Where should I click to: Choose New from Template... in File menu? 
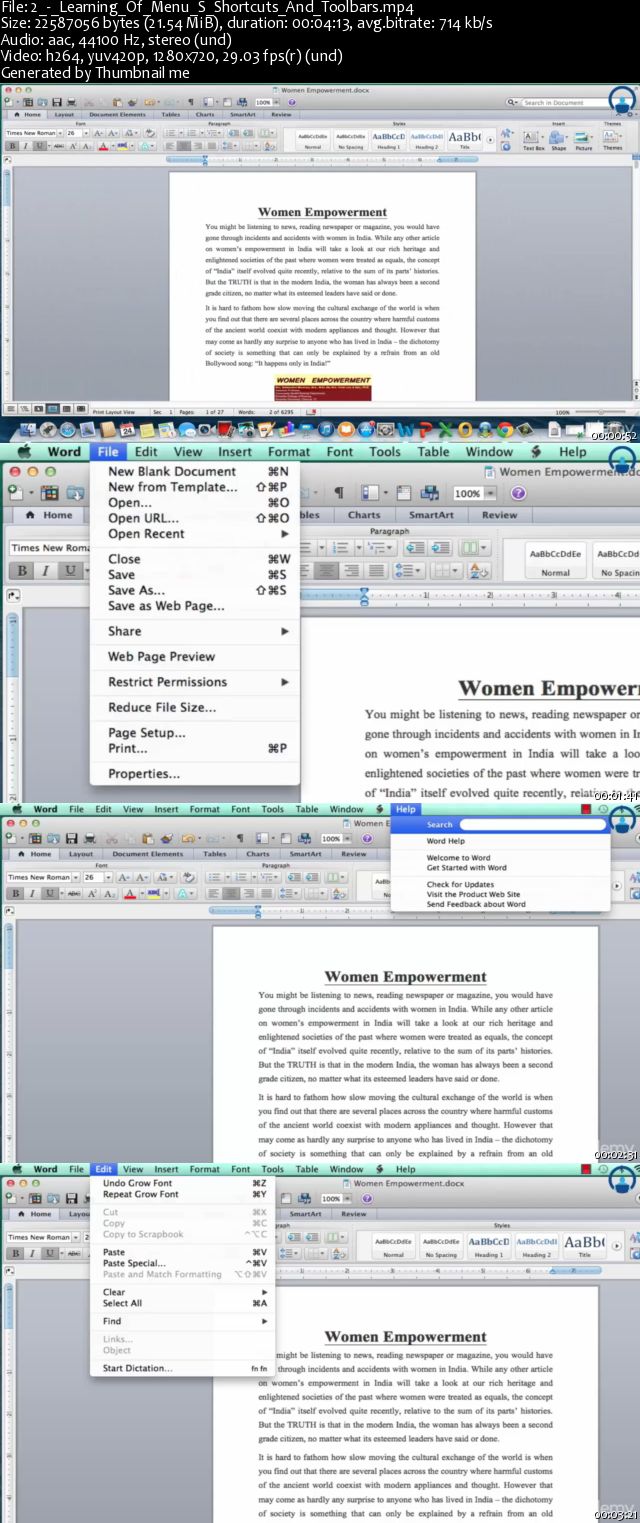click(196, 487)
